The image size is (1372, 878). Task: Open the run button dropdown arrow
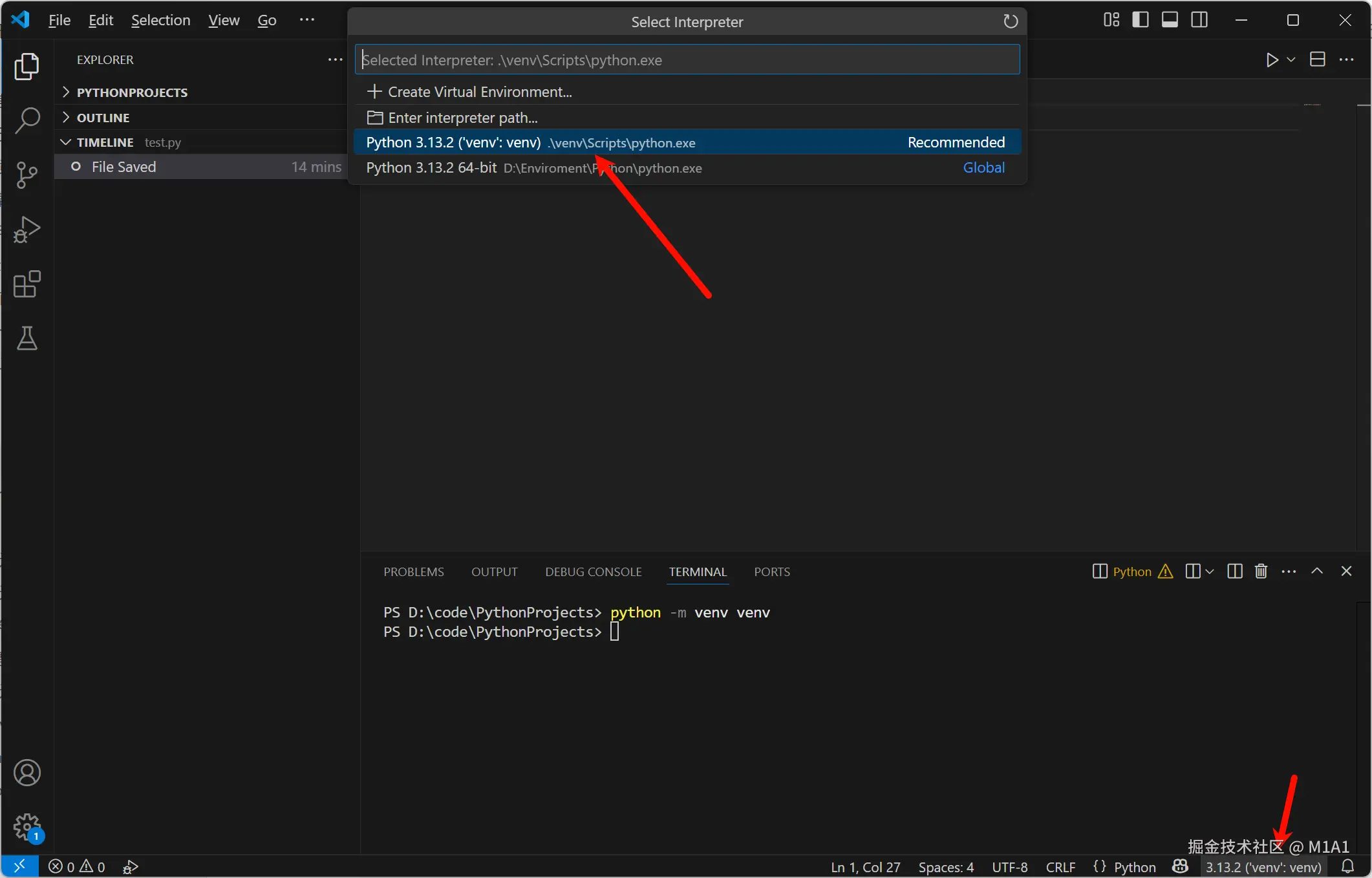pos(1291,59)
